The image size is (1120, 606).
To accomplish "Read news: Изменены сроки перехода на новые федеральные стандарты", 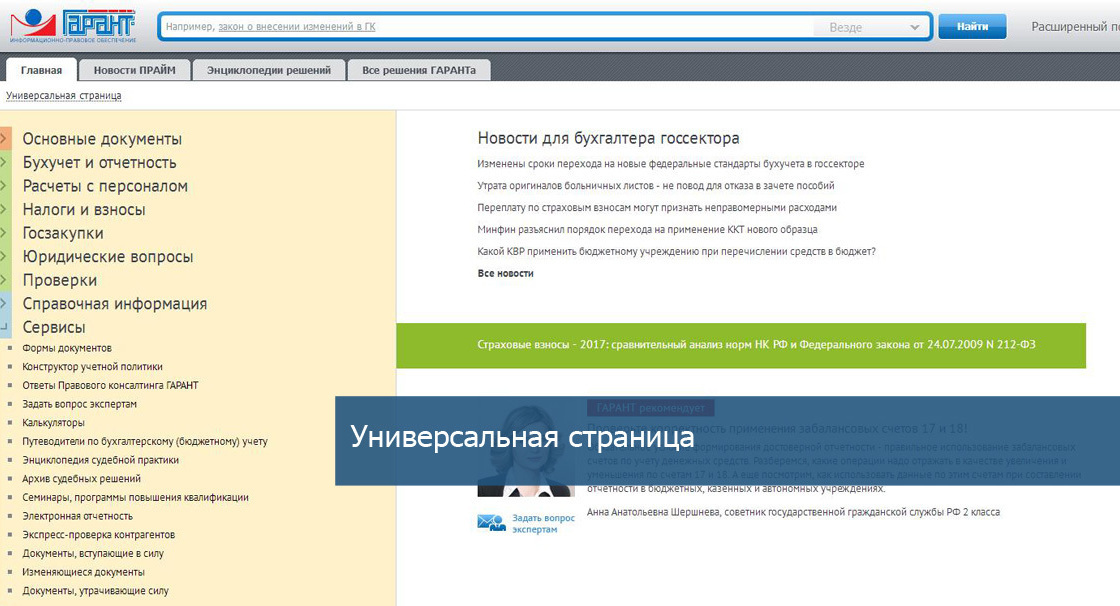I will click(x=670, y=164).
